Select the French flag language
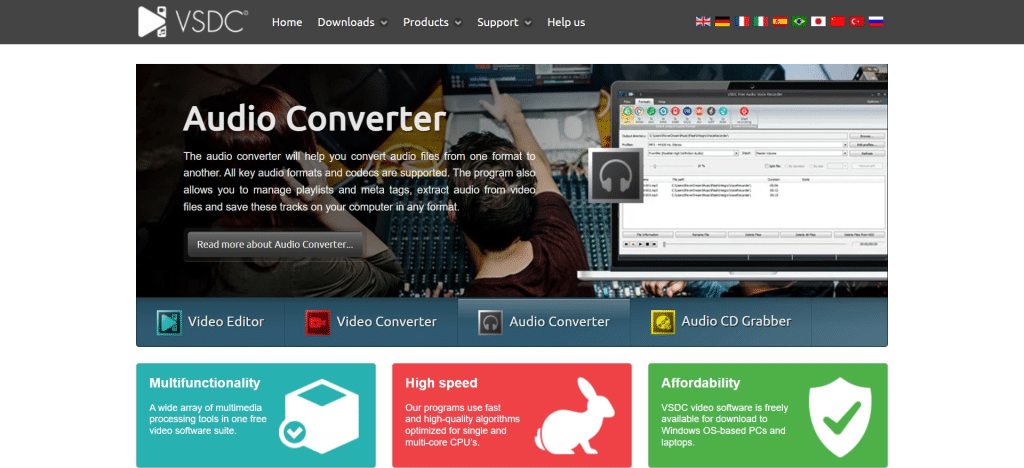Viewport: 1024px width, 468px height. pyautogui.click(x=741, y=21)
